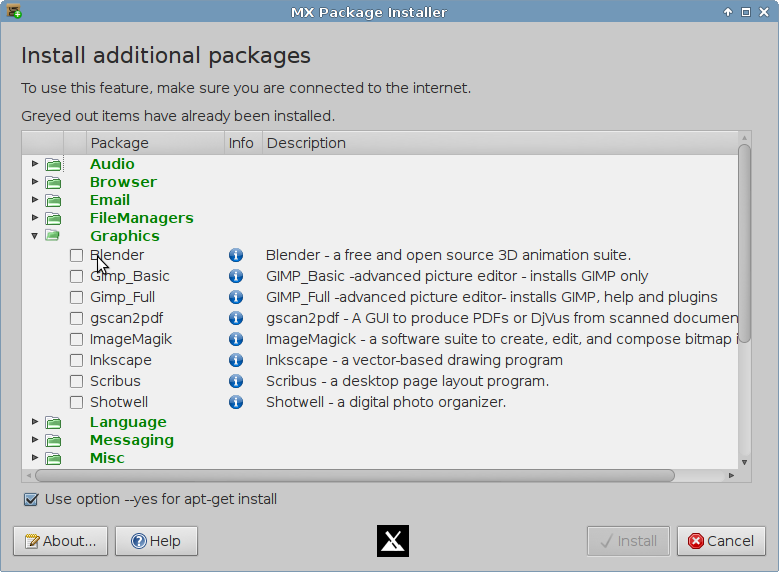Click the FileManagers folder icon
The image size is (779, 572).
tap(53, 218)
